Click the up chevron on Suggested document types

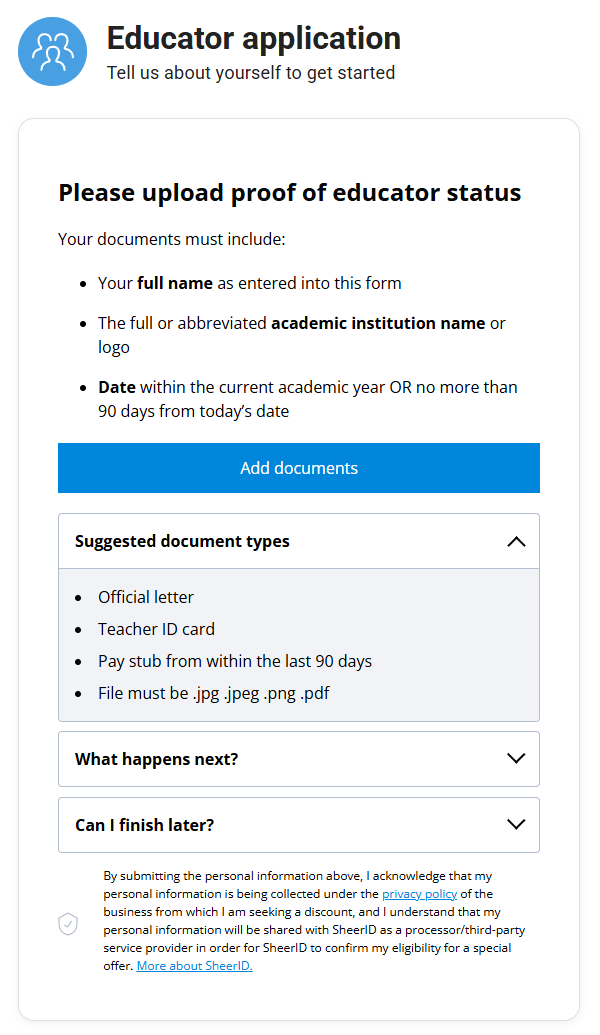(x=516, y=541)
